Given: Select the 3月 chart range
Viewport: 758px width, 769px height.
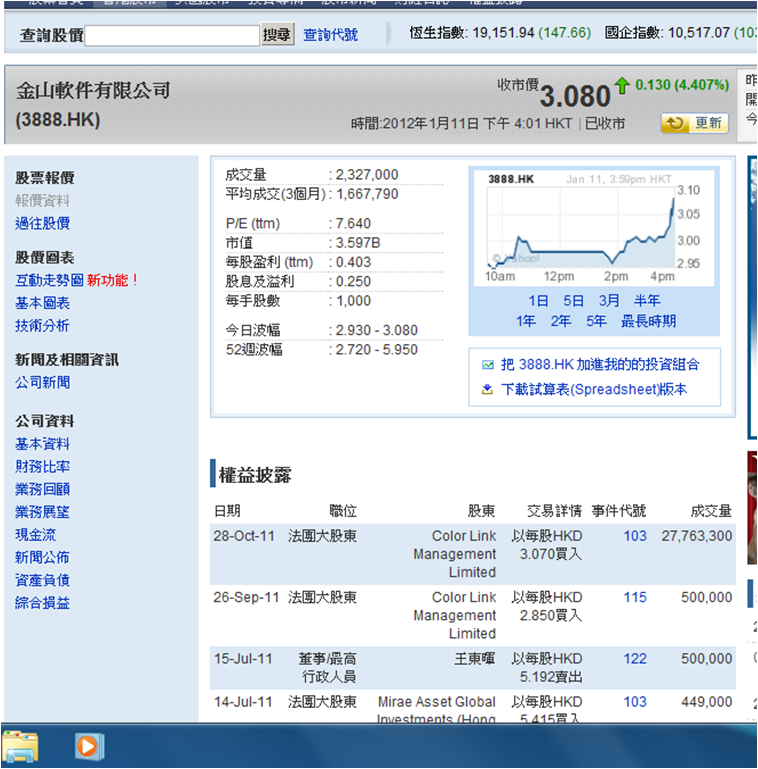Looking at the screenshot, I should coord(609,301).
